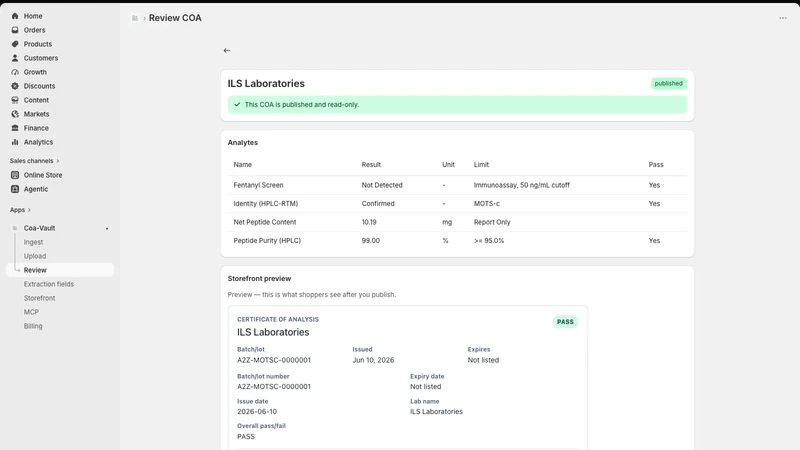
Task: Click the Confirmed result cell
Action: [x=378, y=204]
